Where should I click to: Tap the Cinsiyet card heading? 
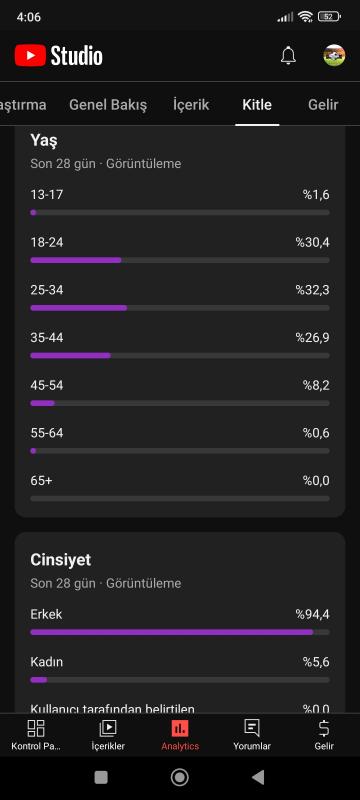[x=61, y=560]
